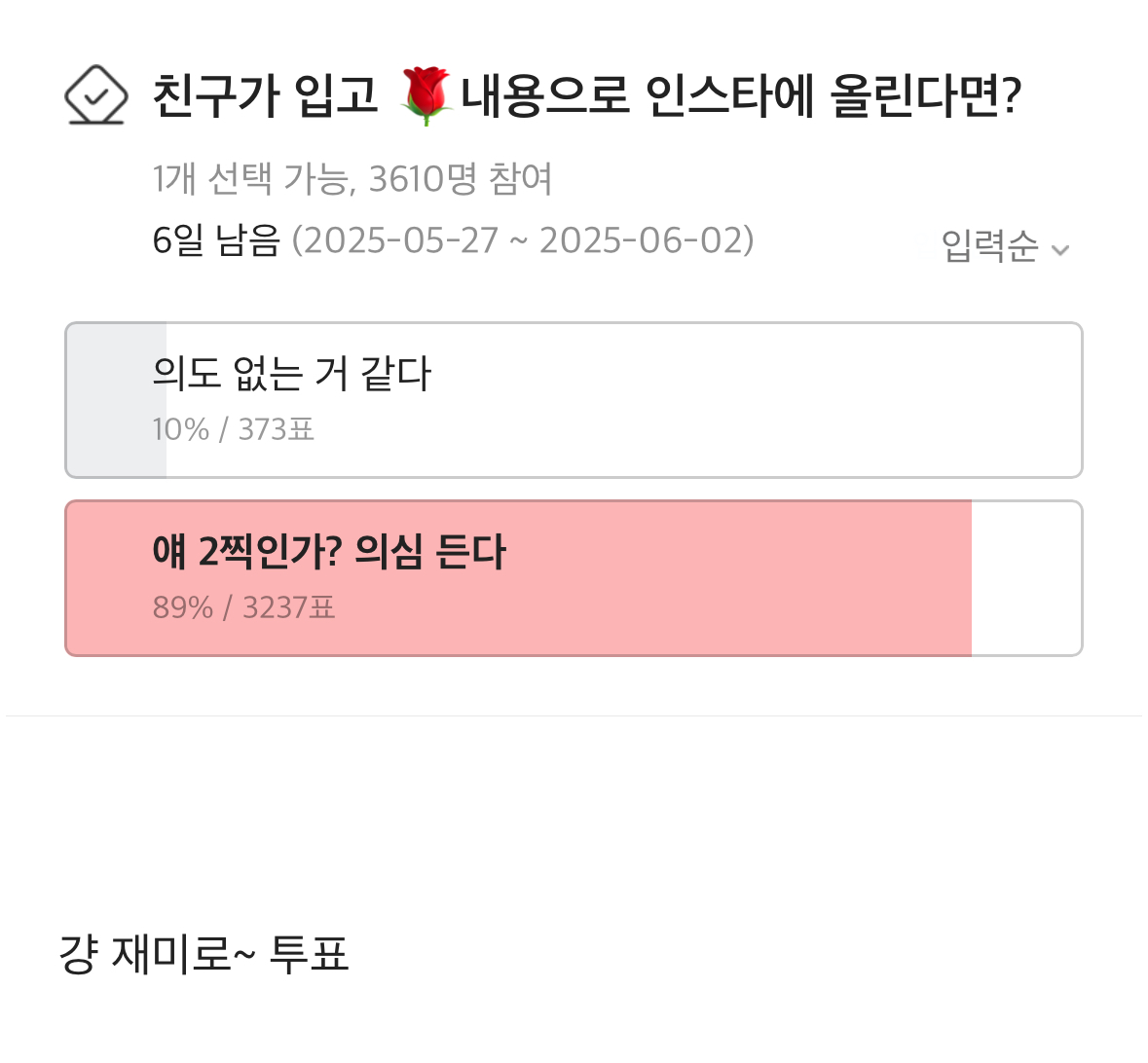Click the poll checkmark ballot icon

[x=96, y=95]
